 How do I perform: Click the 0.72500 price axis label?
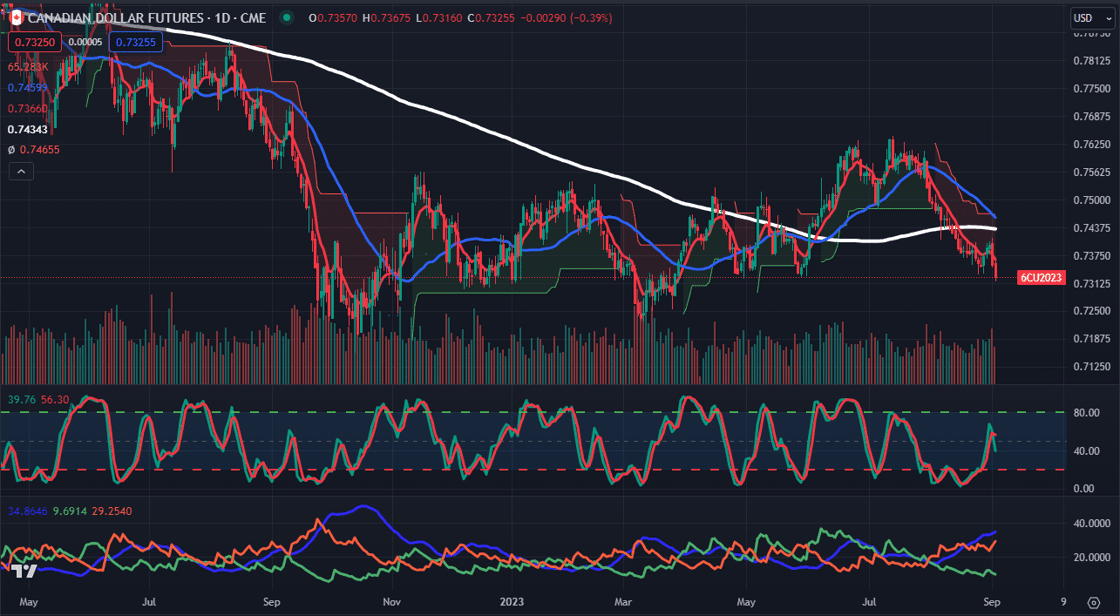(x=1090, y=311)
